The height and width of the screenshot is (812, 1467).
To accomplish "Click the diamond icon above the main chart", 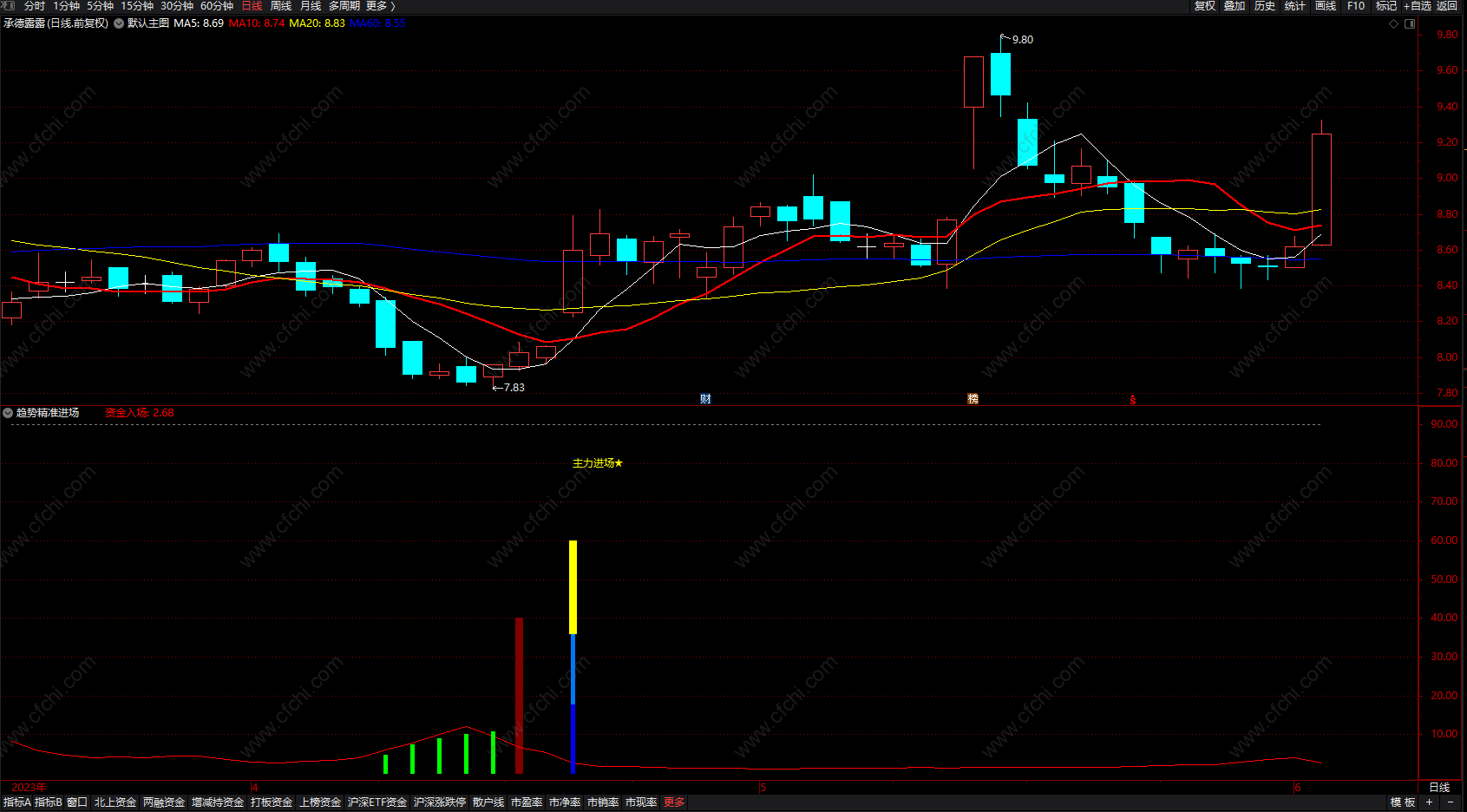I will pyautogui.click(x=1394, y=23).
